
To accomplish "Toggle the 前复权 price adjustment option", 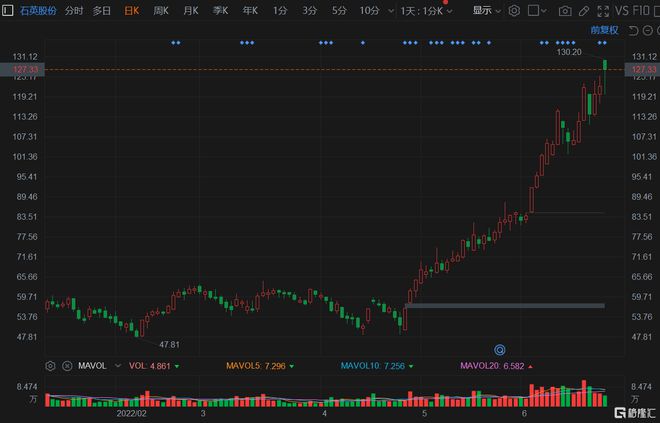I will [x=604, y=30].
